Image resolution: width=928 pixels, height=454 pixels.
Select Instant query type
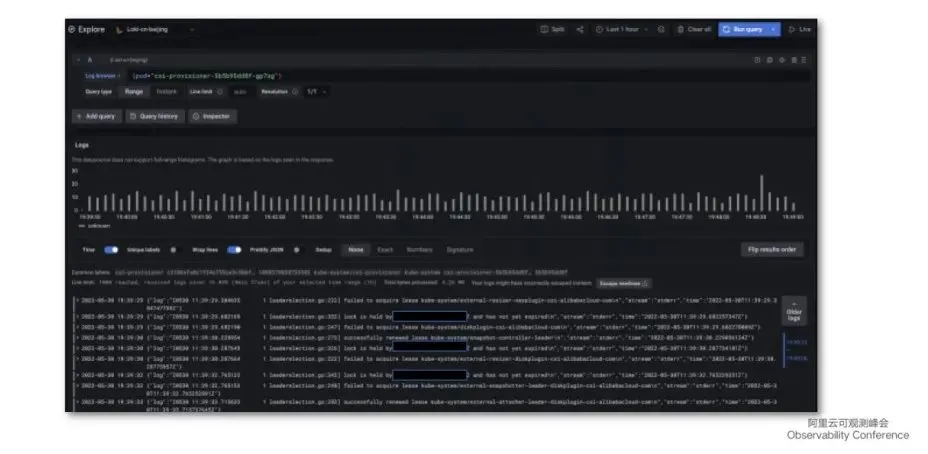pos(166,92)
